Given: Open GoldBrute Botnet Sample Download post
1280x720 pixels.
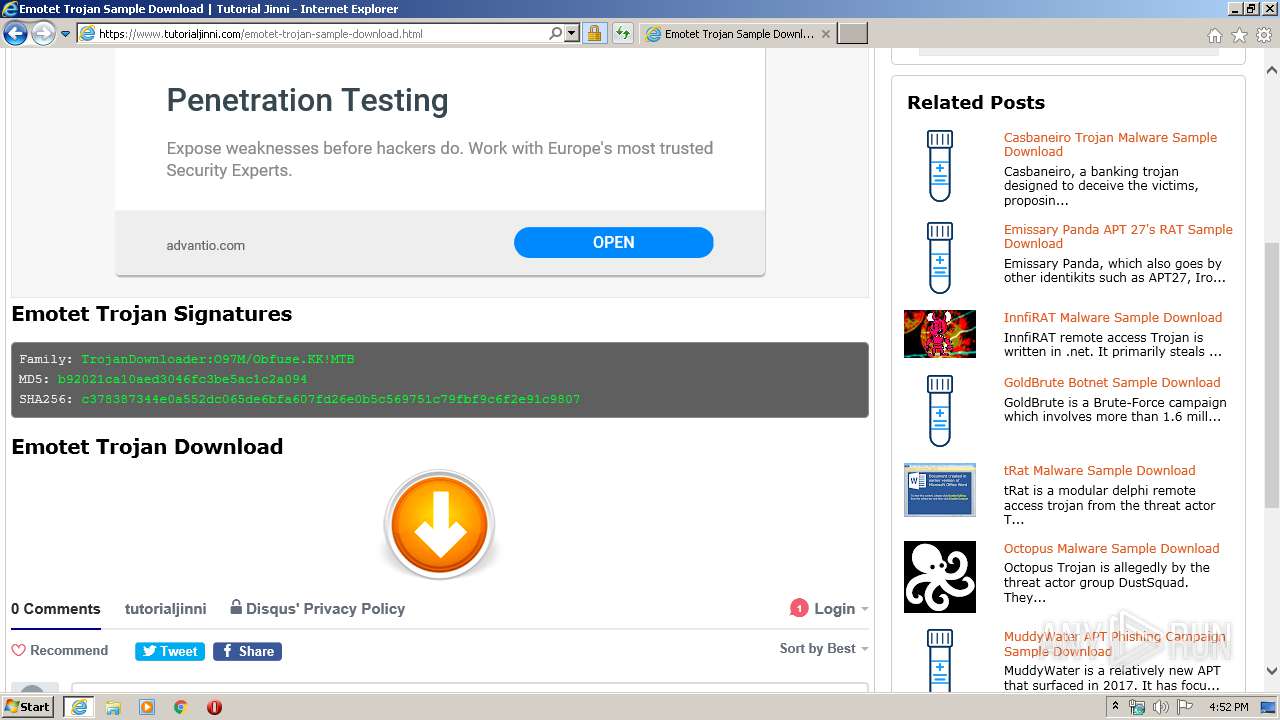Looking at the screenshot, I should (1112, 382).
